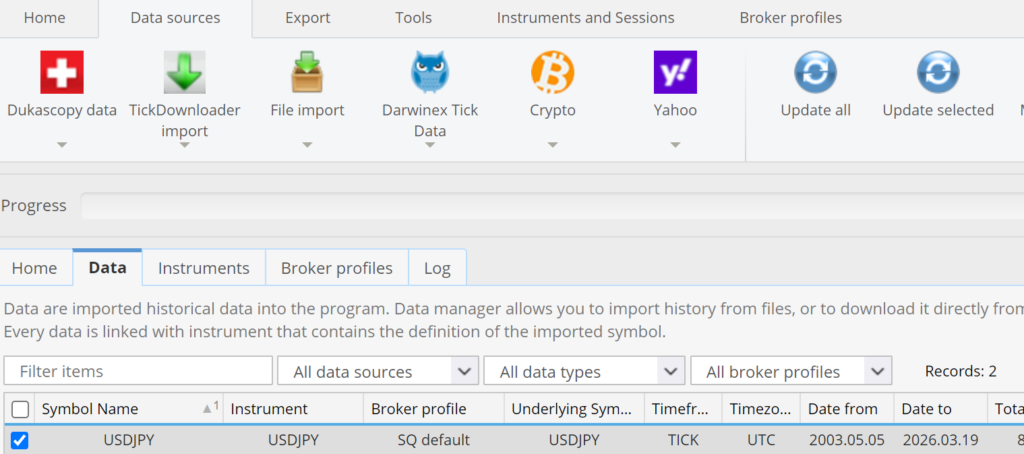1024x454 pixels.
Task: Switch to the Export ribbon tab
Action: click(309, 18)
